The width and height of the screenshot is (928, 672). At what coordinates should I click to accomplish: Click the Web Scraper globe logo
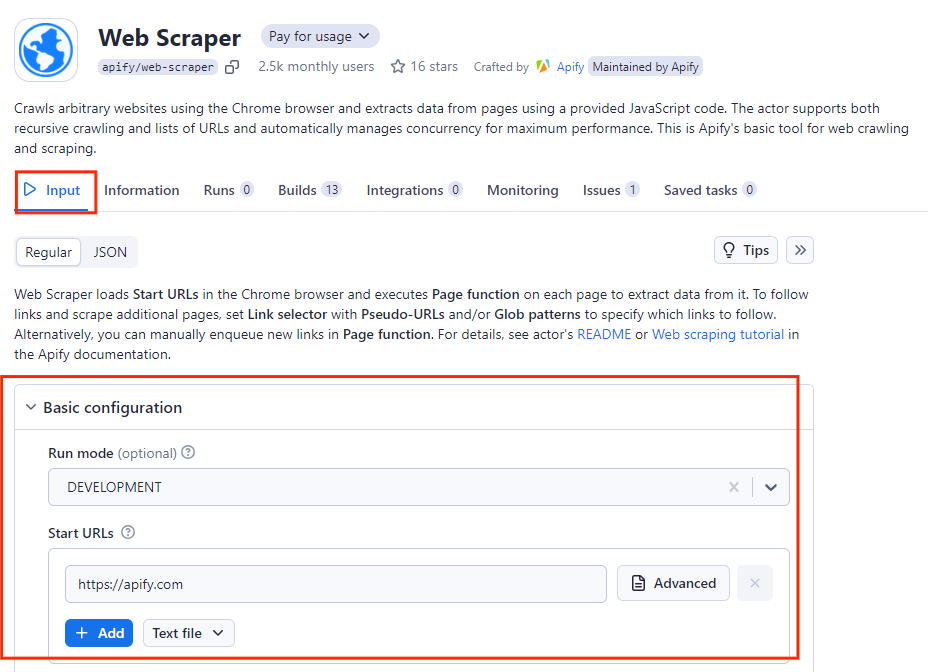[x=46, y=50]
